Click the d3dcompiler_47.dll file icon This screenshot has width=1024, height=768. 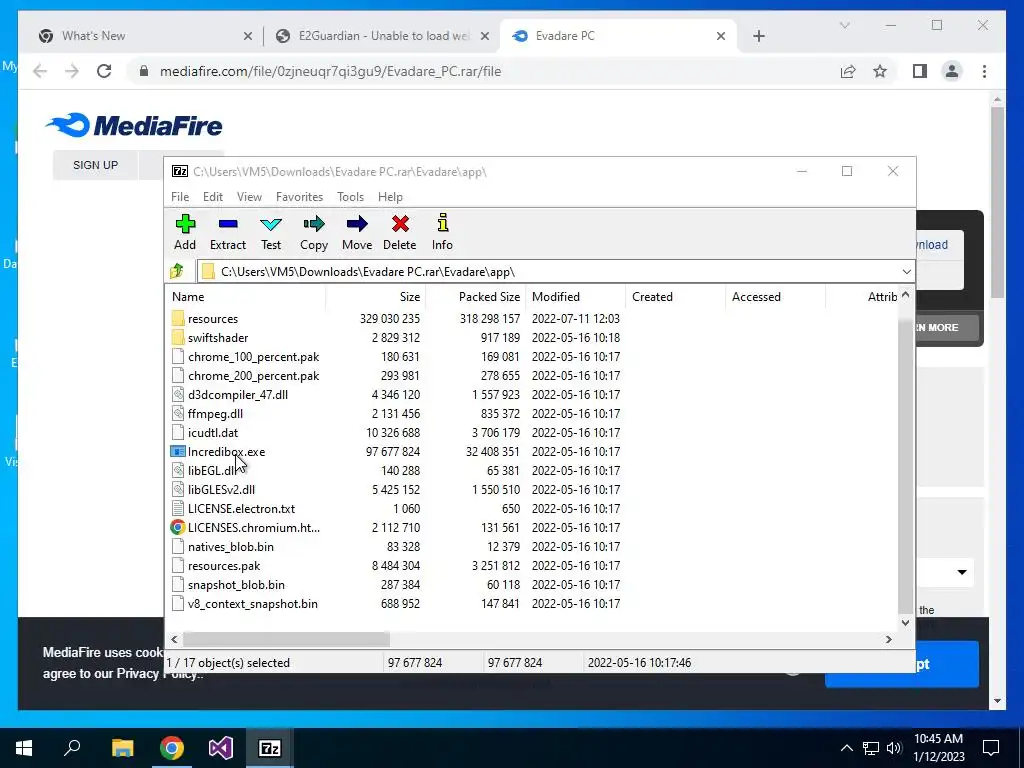point(178,394)
